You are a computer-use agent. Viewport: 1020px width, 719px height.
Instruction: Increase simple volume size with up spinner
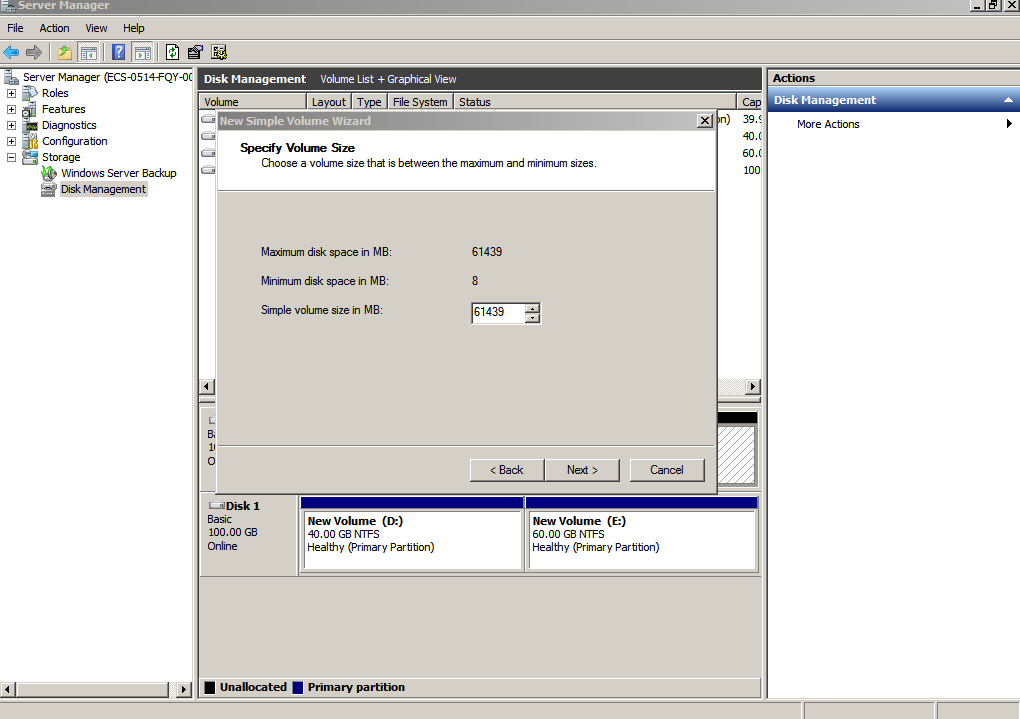point(532,308)
